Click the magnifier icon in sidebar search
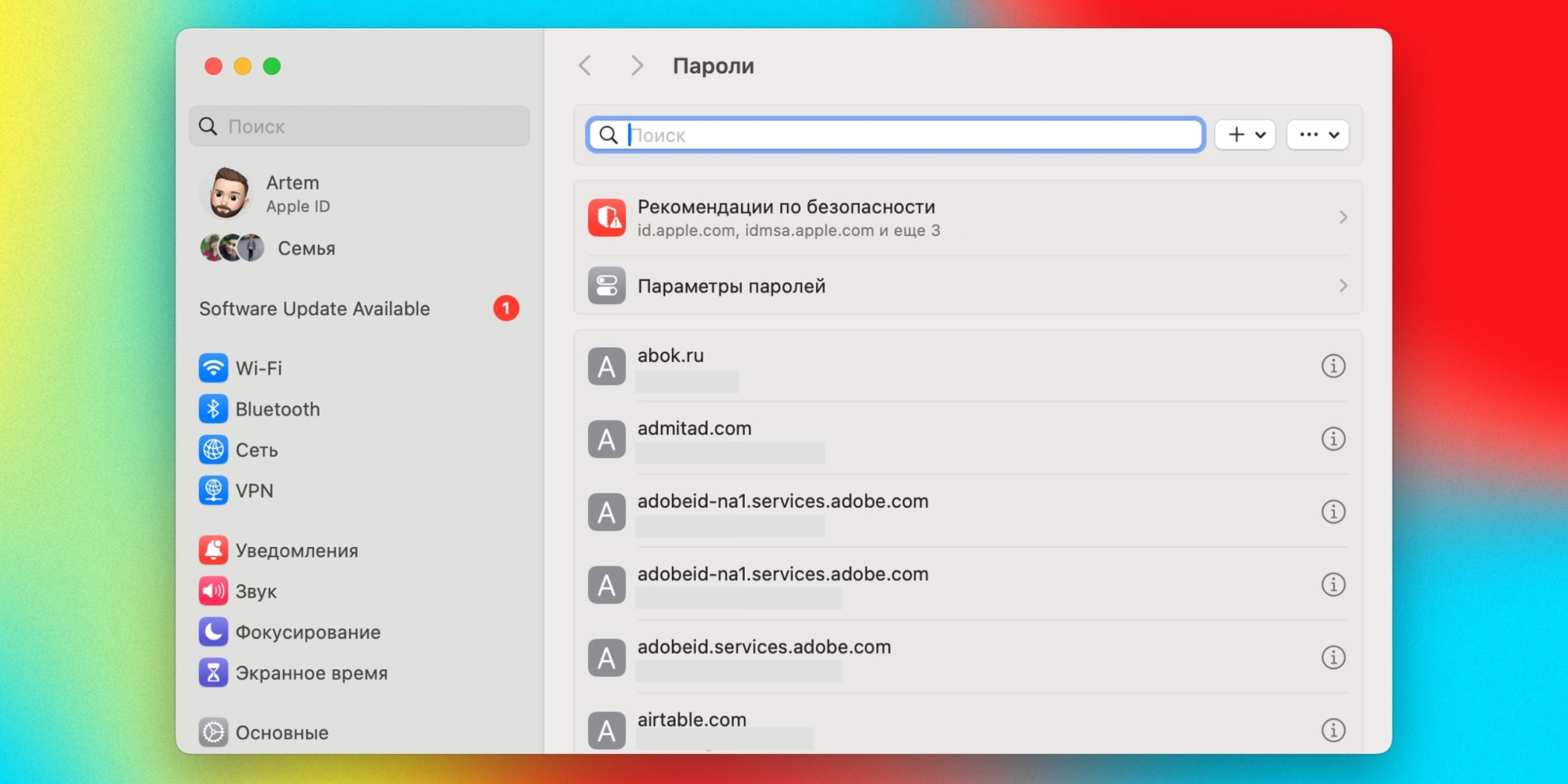Viewport: 1568px width, 784px height. pyautogui.click(x=208, y=126)
